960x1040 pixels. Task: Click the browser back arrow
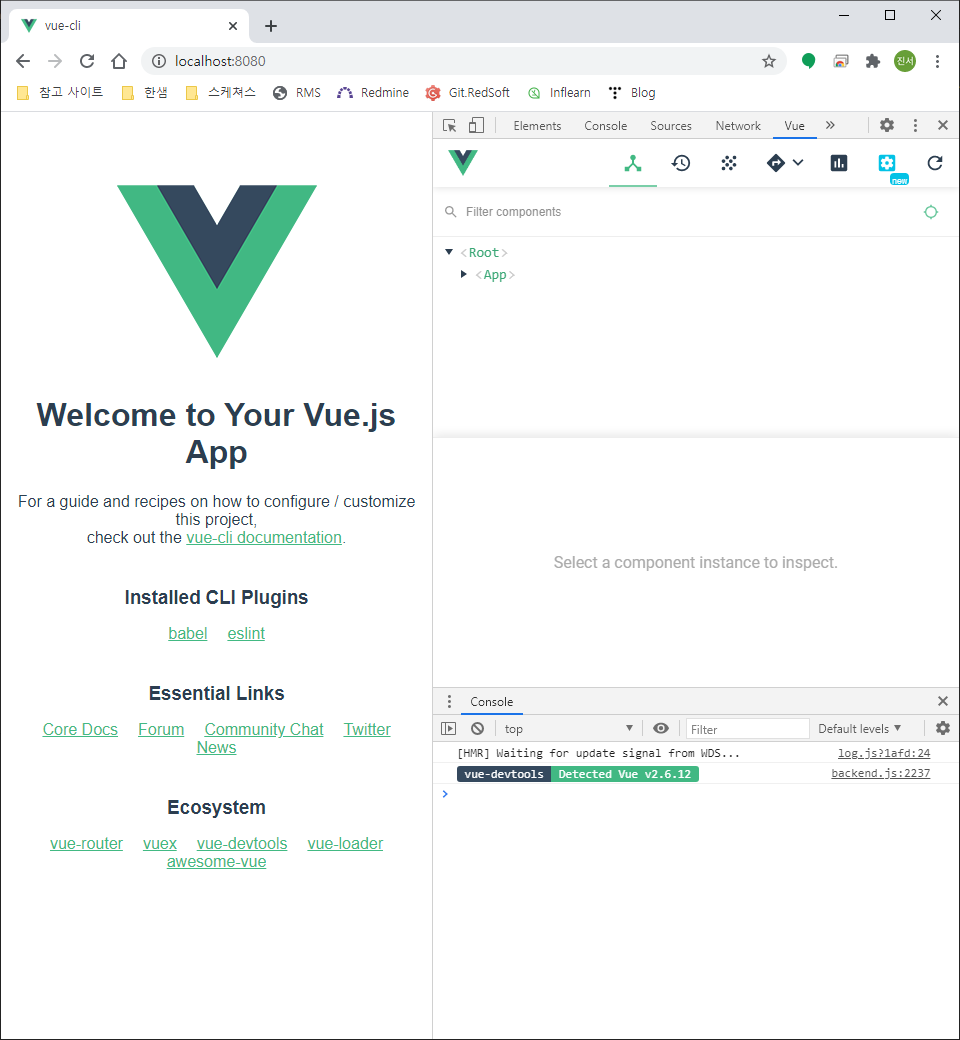click(x=23, y=61)
